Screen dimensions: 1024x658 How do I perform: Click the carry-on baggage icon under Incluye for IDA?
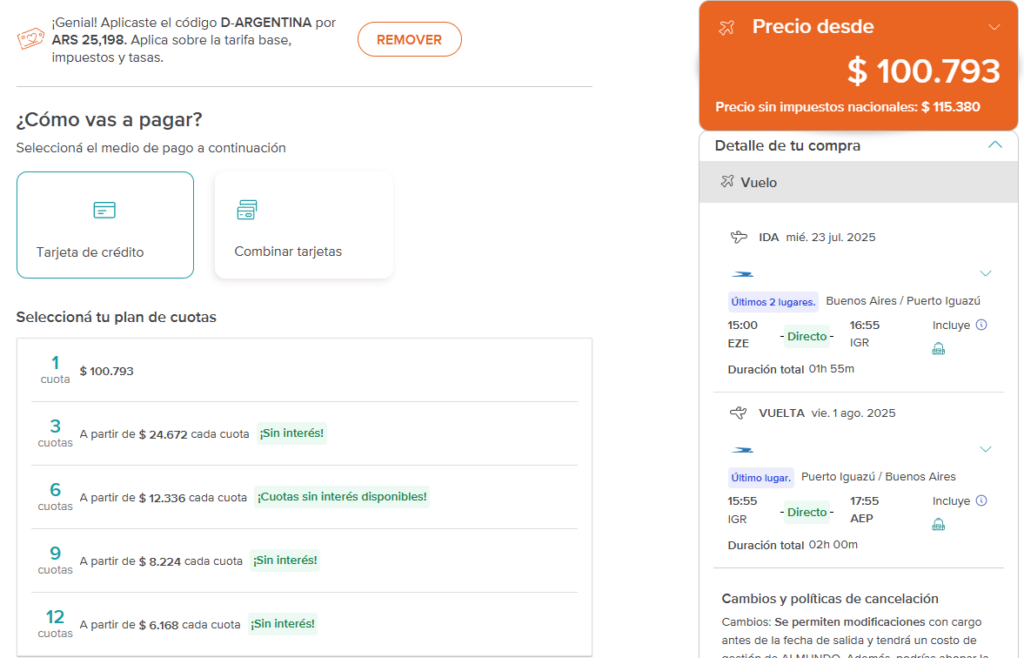click(x=938, y=349)
